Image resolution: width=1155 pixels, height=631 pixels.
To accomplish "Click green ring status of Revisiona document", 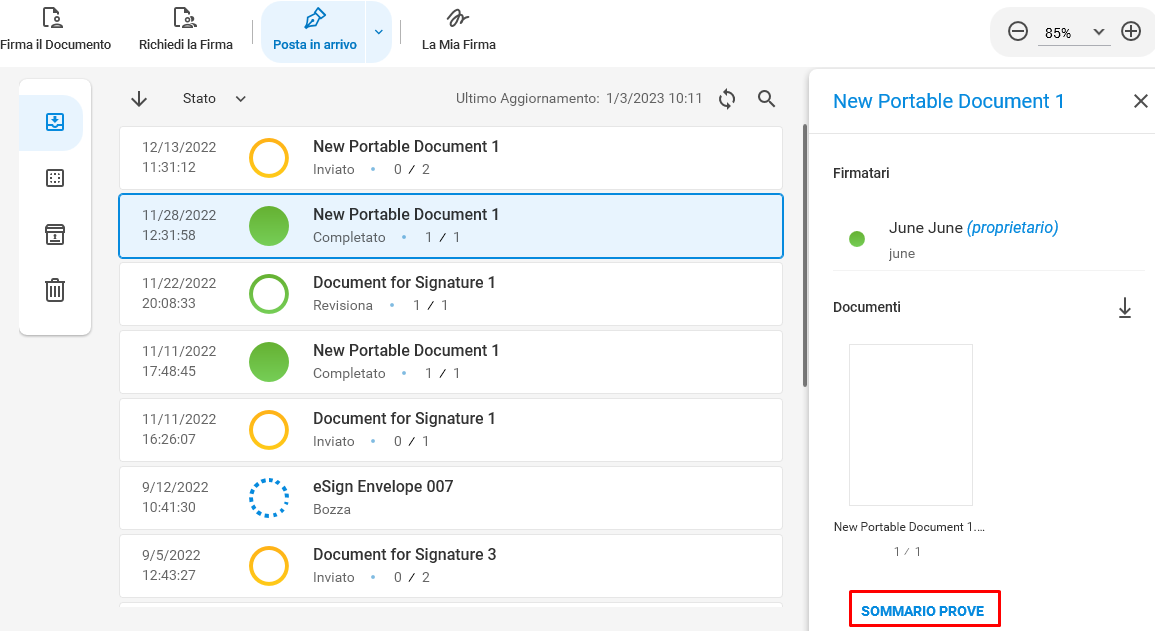I will pyautogui.click(x=269, y=294).
